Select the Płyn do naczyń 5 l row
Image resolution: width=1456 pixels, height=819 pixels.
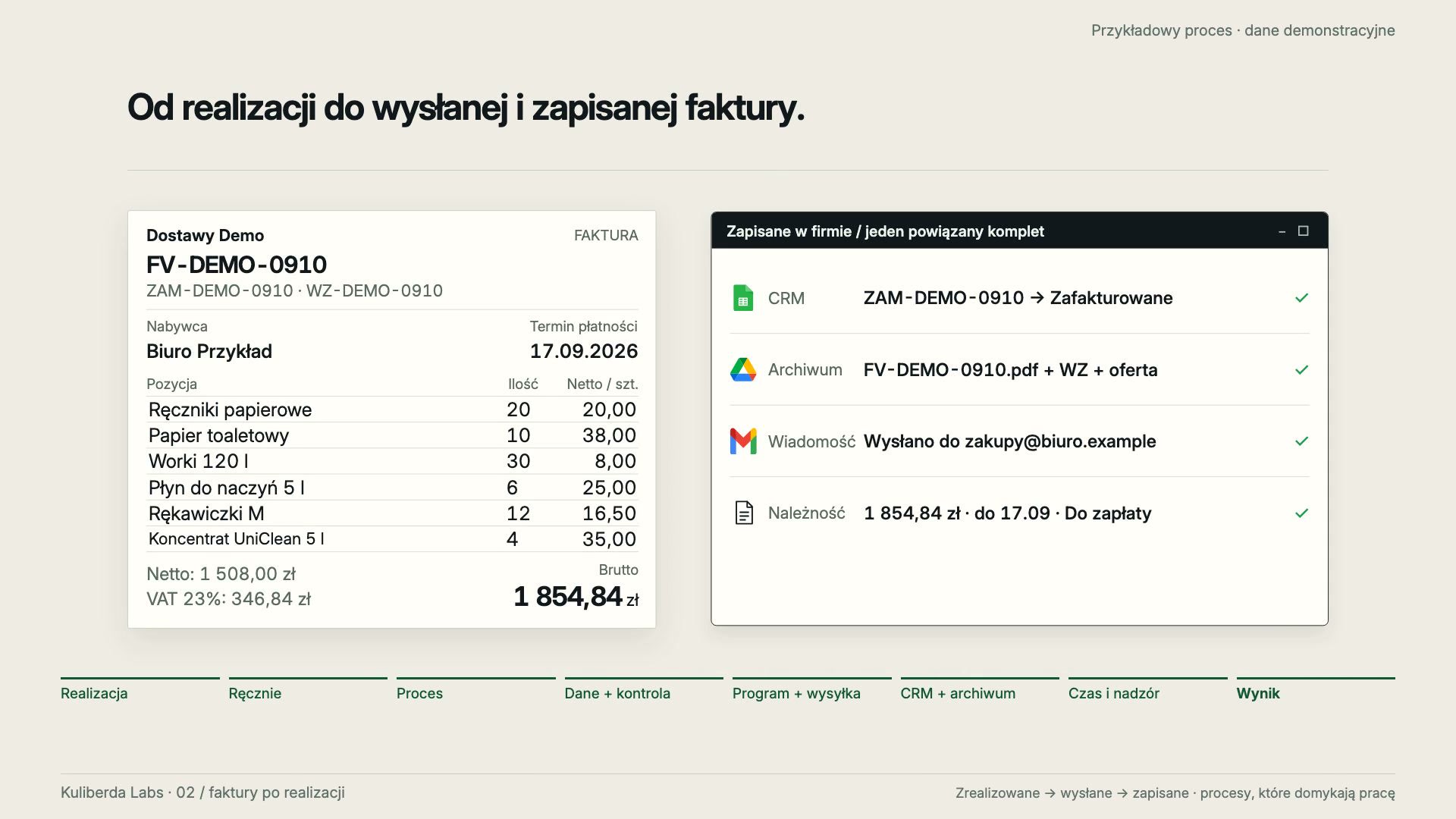[x=392, y=488]
